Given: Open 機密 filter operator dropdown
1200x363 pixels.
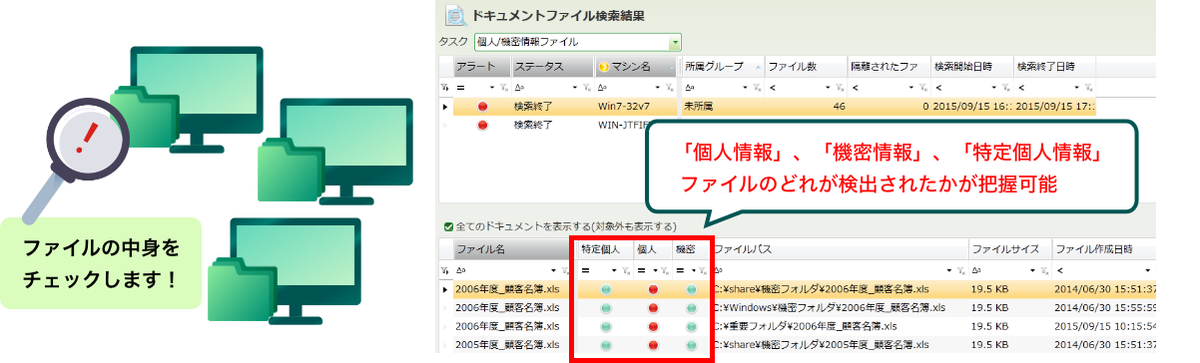Looking at the screenshot, I should [x=693, y=271].
